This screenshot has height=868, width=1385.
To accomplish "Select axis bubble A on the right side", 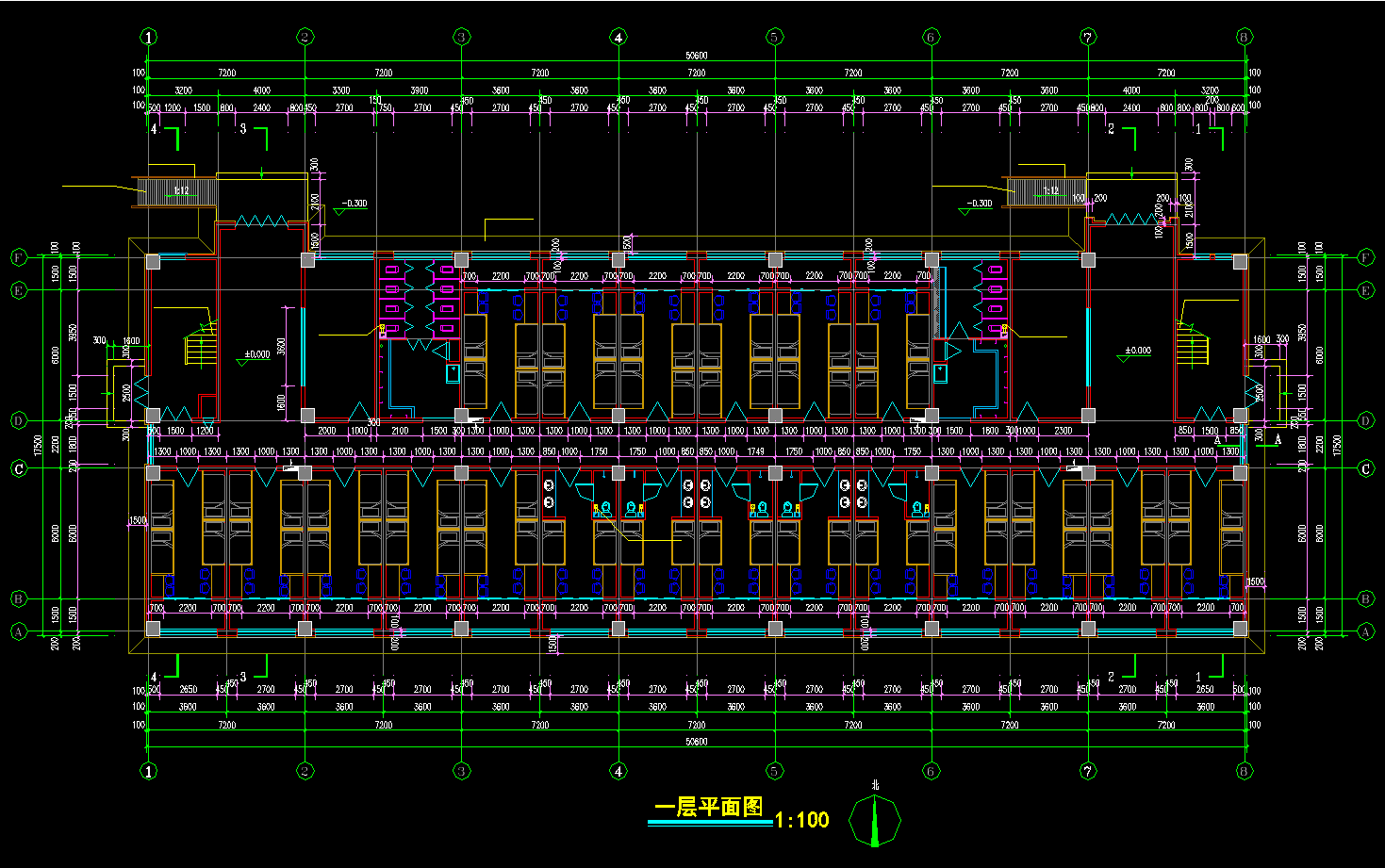I will click(x=1366, y=632).
